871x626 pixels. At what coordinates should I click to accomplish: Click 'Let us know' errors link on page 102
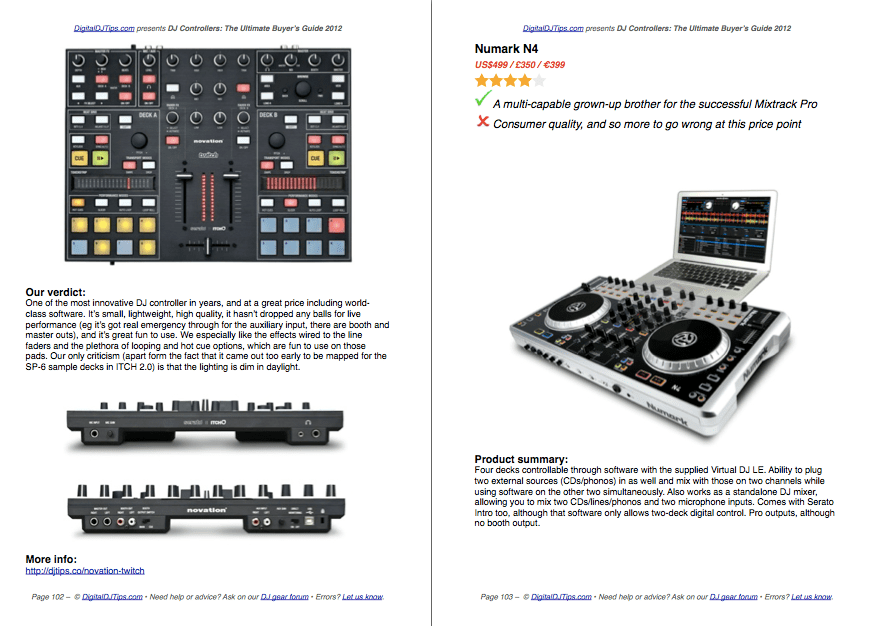coord(363,597)
